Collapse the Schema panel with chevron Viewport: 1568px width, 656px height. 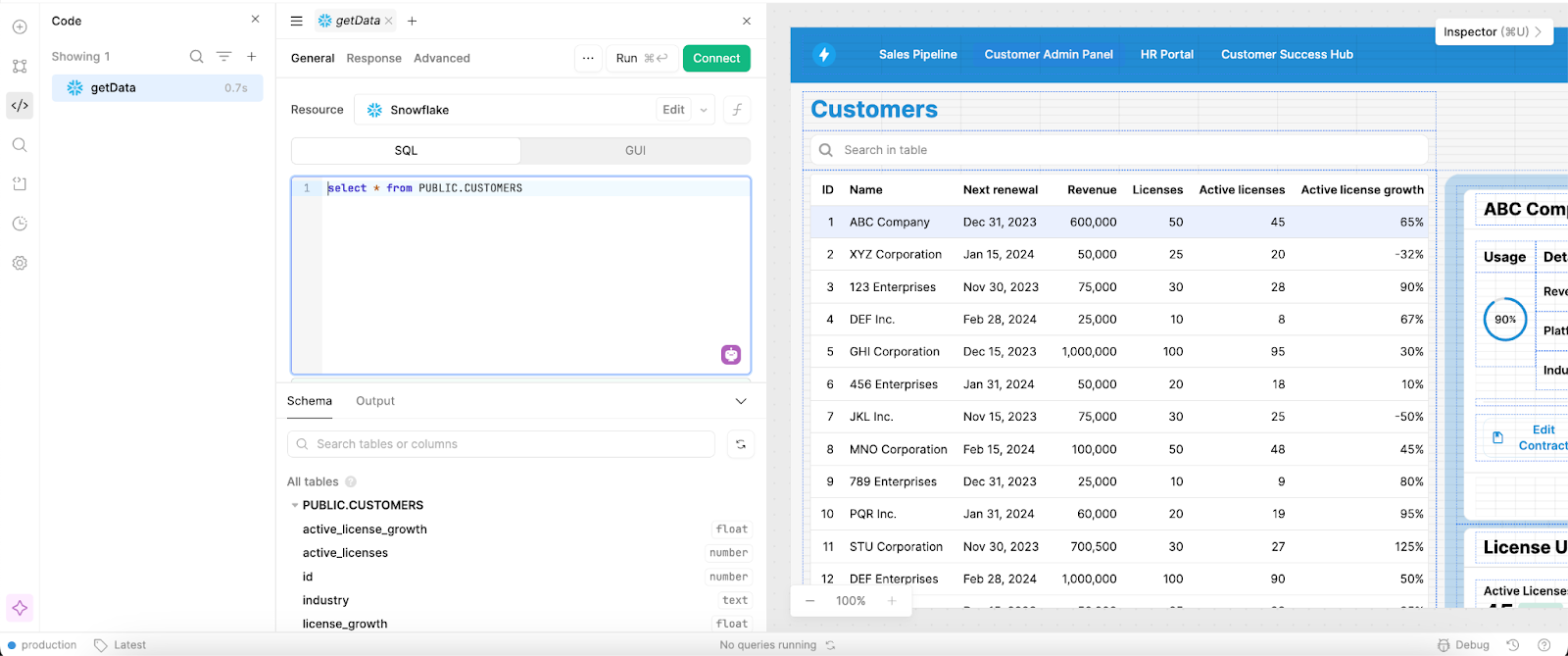click(741, 401)
